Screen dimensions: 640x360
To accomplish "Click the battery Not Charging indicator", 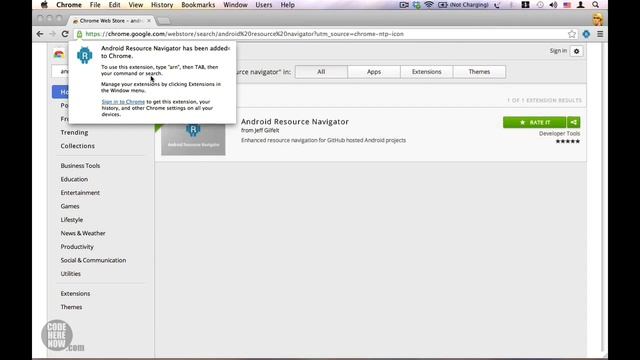I will pyautogui.click(x=463, y=5).
